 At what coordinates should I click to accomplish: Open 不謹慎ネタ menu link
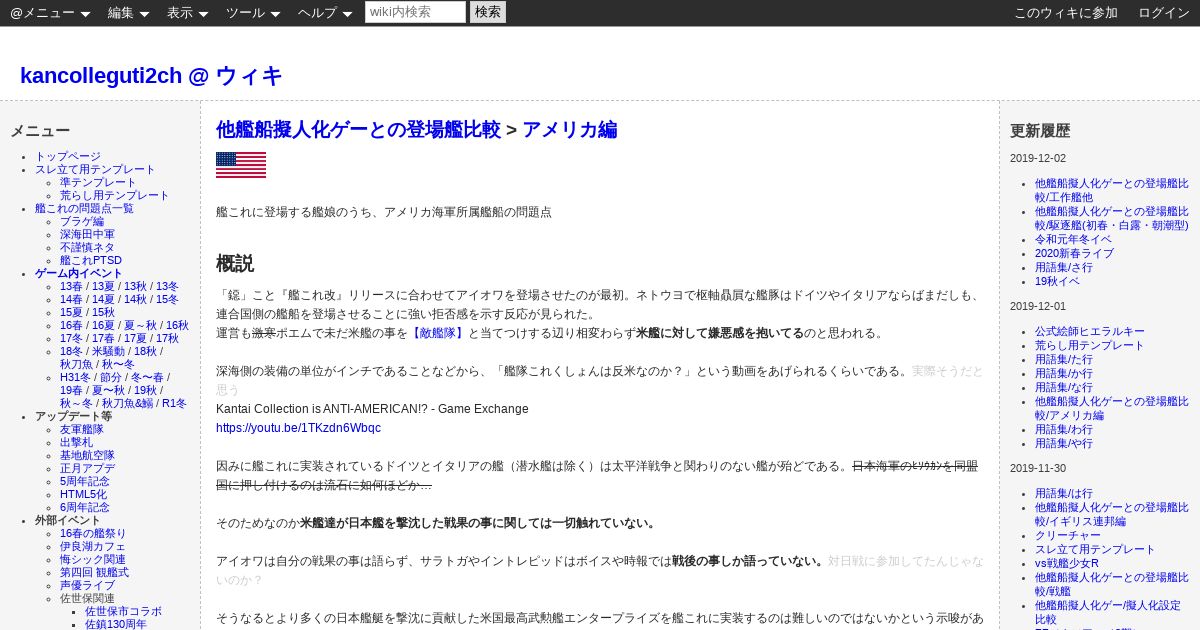click(x=87, y=248)
